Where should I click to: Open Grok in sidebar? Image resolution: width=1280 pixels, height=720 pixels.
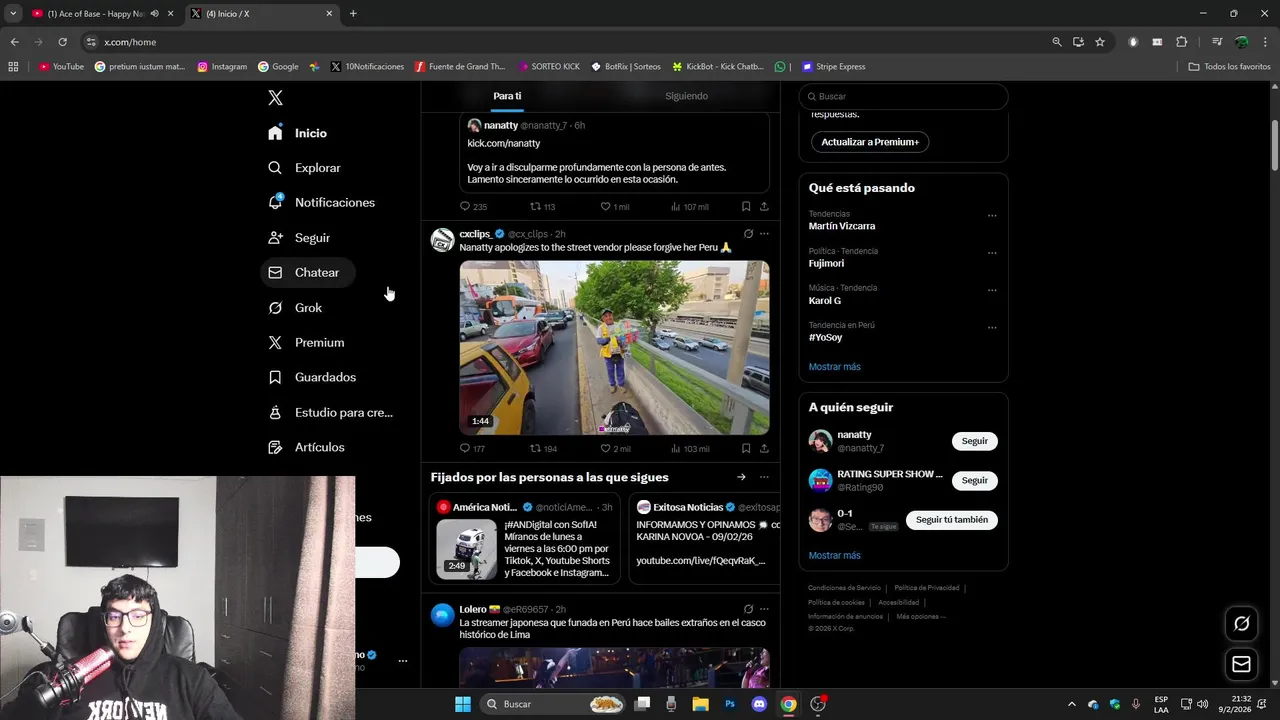[296, 308]
